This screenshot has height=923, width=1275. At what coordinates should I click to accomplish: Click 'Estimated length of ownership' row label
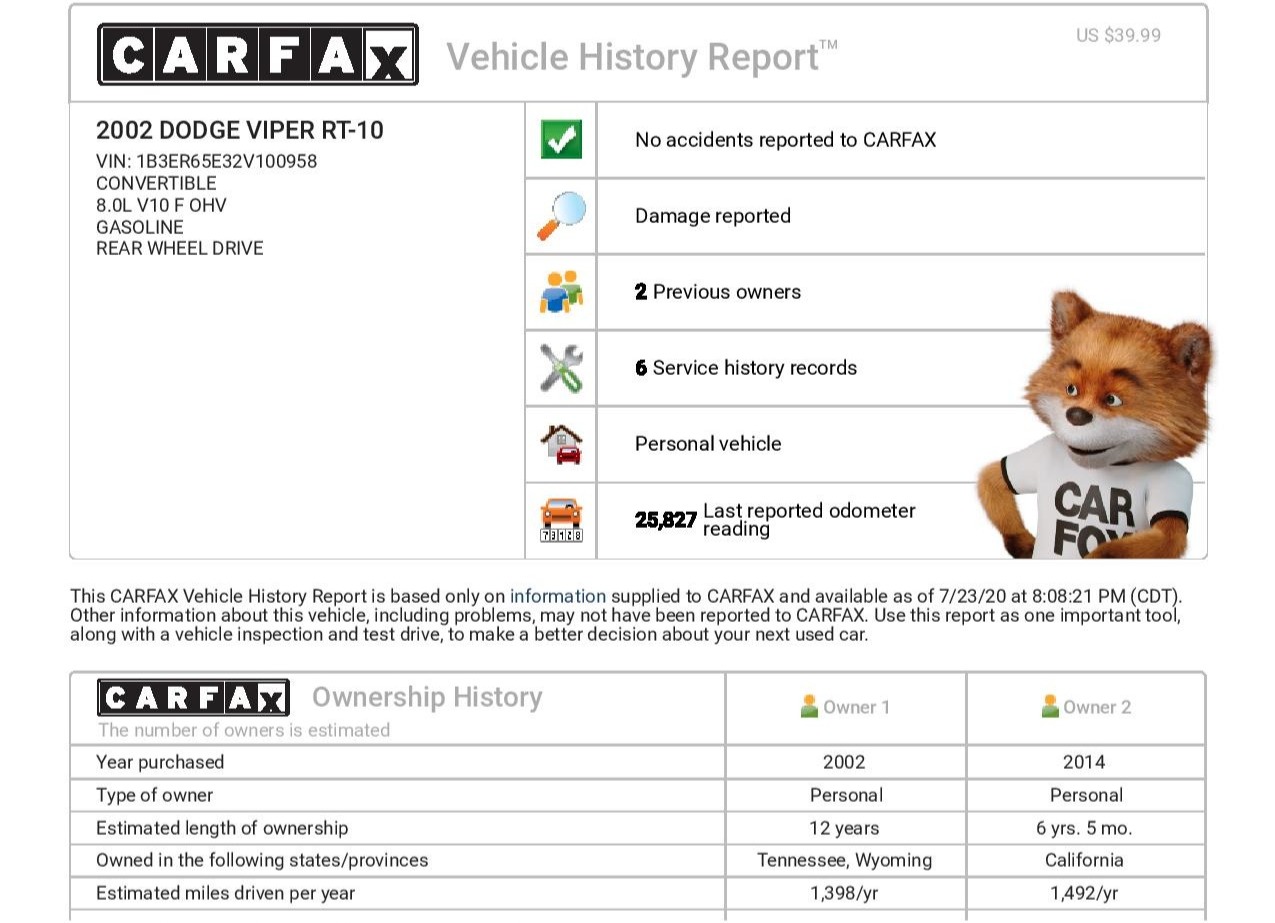[x=222, y=828]
